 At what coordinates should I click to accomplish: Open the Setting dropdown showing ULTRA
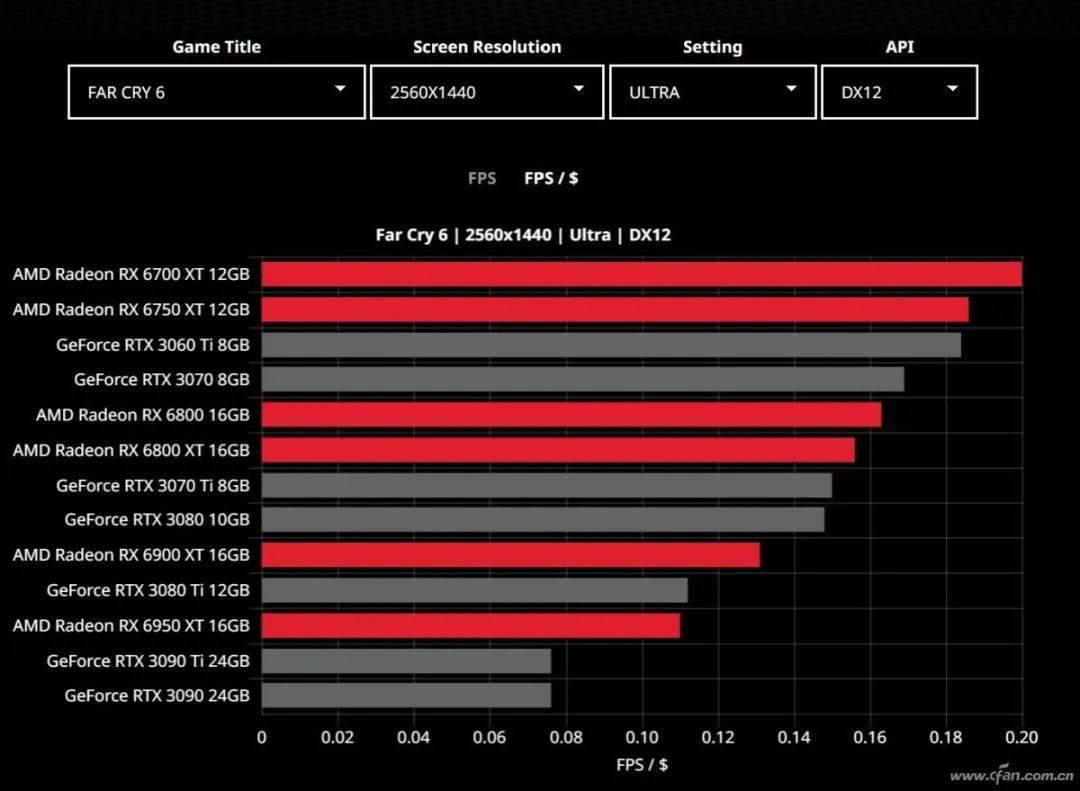713,92
